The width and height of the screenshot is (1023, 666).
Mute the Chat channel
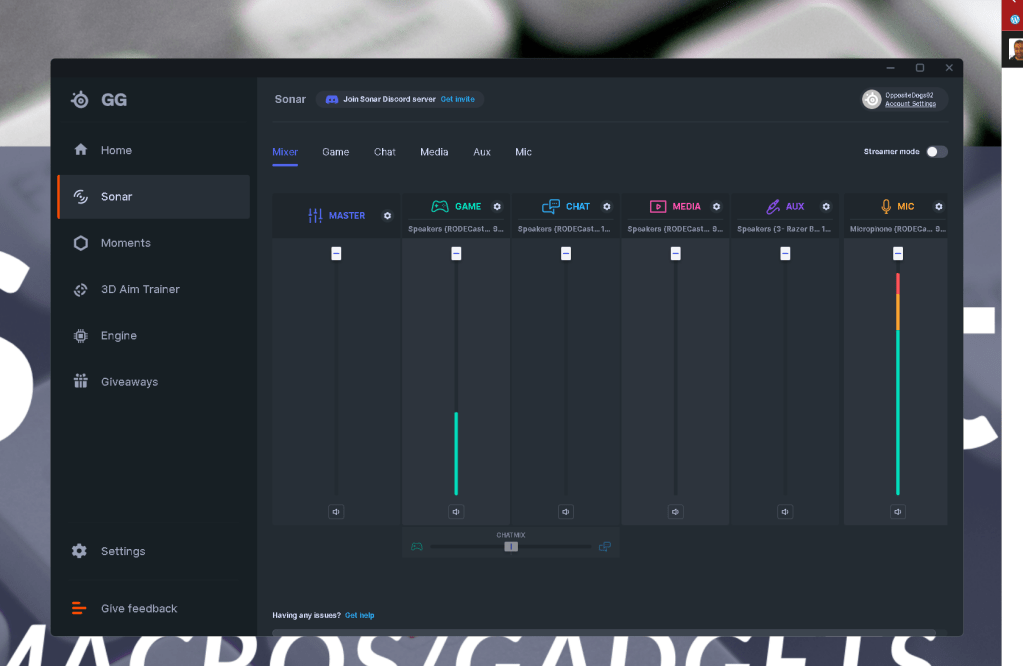tap(566, 512)
